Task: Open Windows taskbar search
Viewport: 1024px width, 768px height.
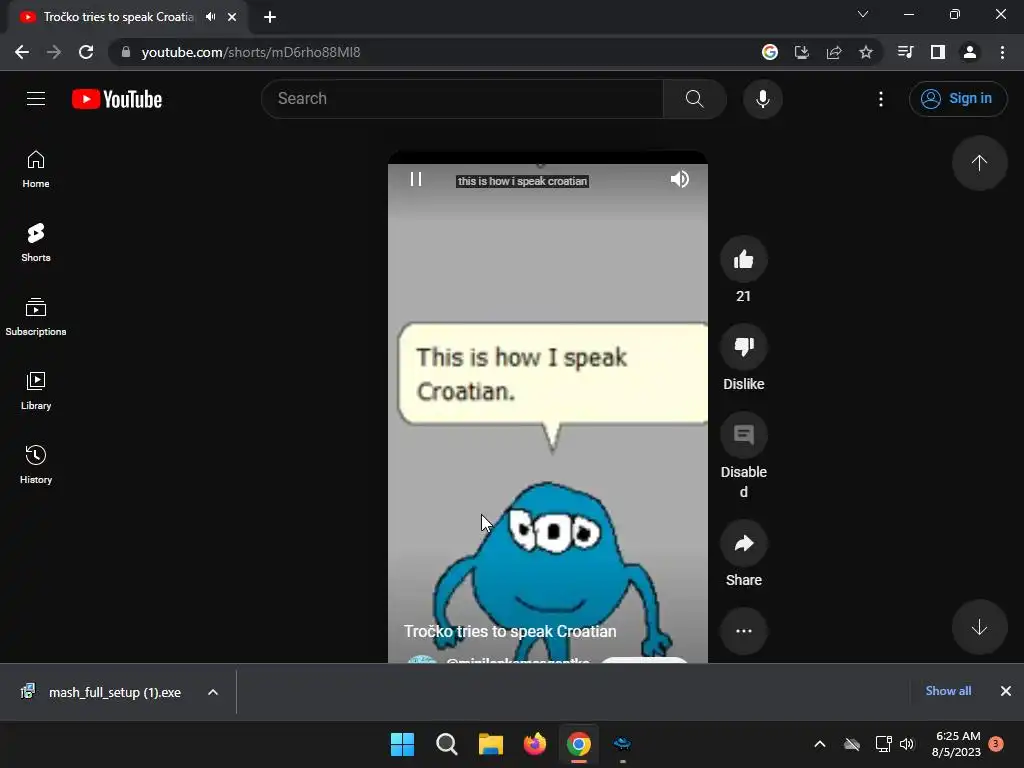Action: click(447, 744)
